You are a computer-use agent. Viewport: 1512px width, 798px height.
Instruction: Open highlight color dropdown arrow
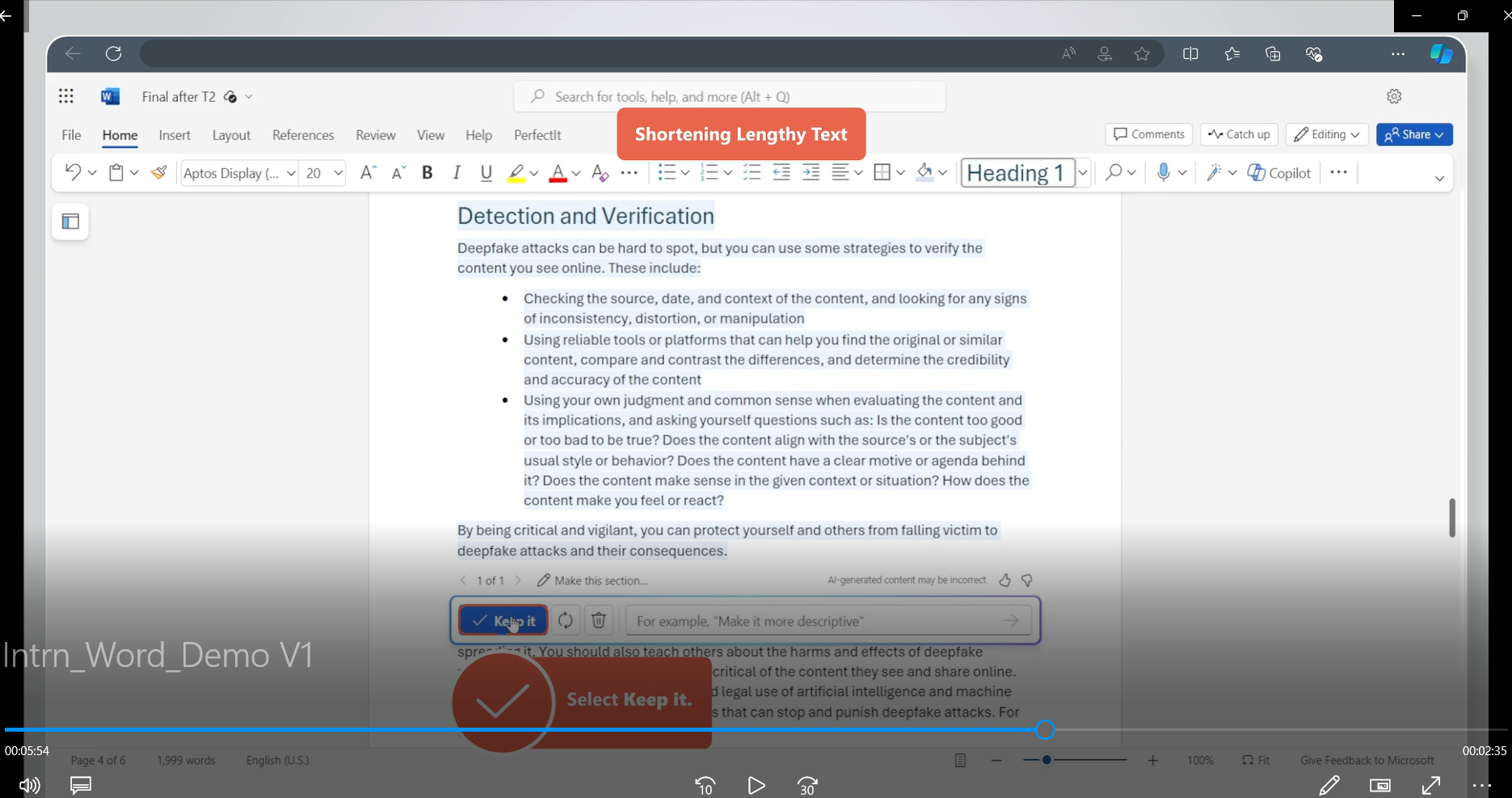(x=534, y=173)
